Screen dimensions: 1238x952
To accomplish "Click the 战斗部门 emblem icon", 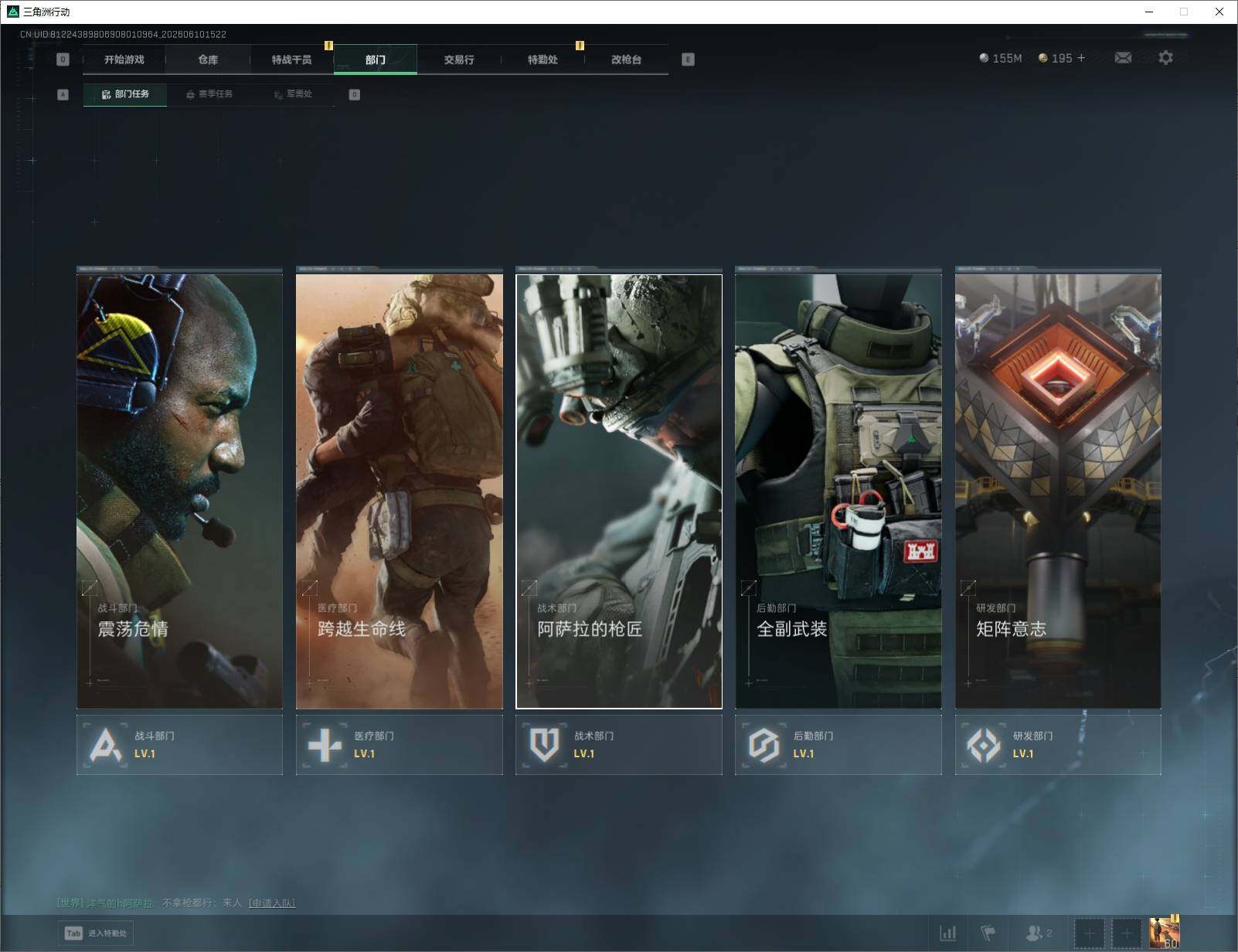I will click(x=106, y=745).
